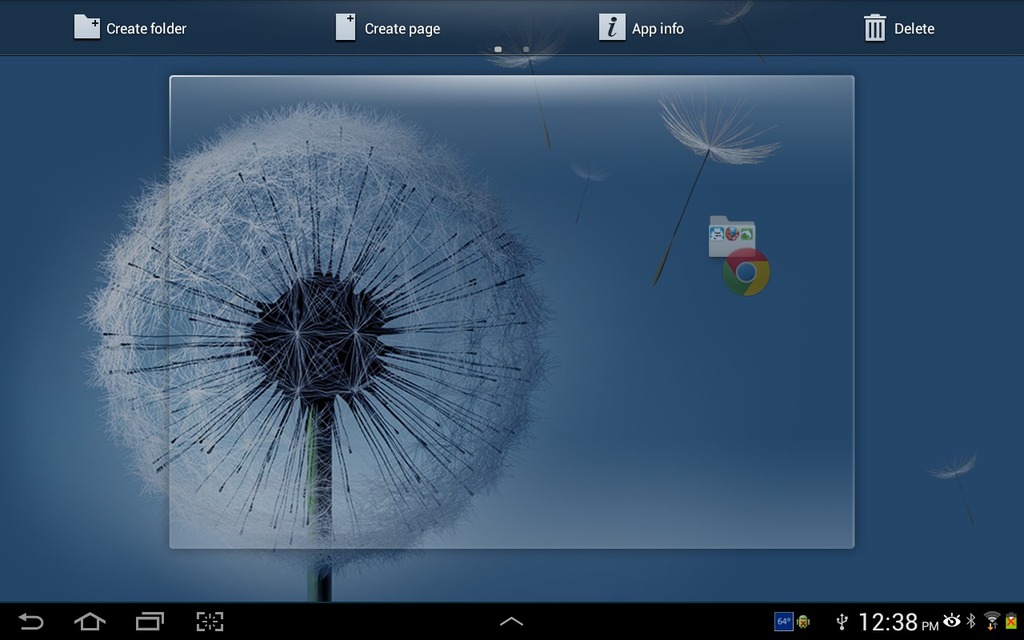This screenshot has width=1024, height=640.
Task: Select the dragged Chrome app icon
Action: tap(746, 272)
